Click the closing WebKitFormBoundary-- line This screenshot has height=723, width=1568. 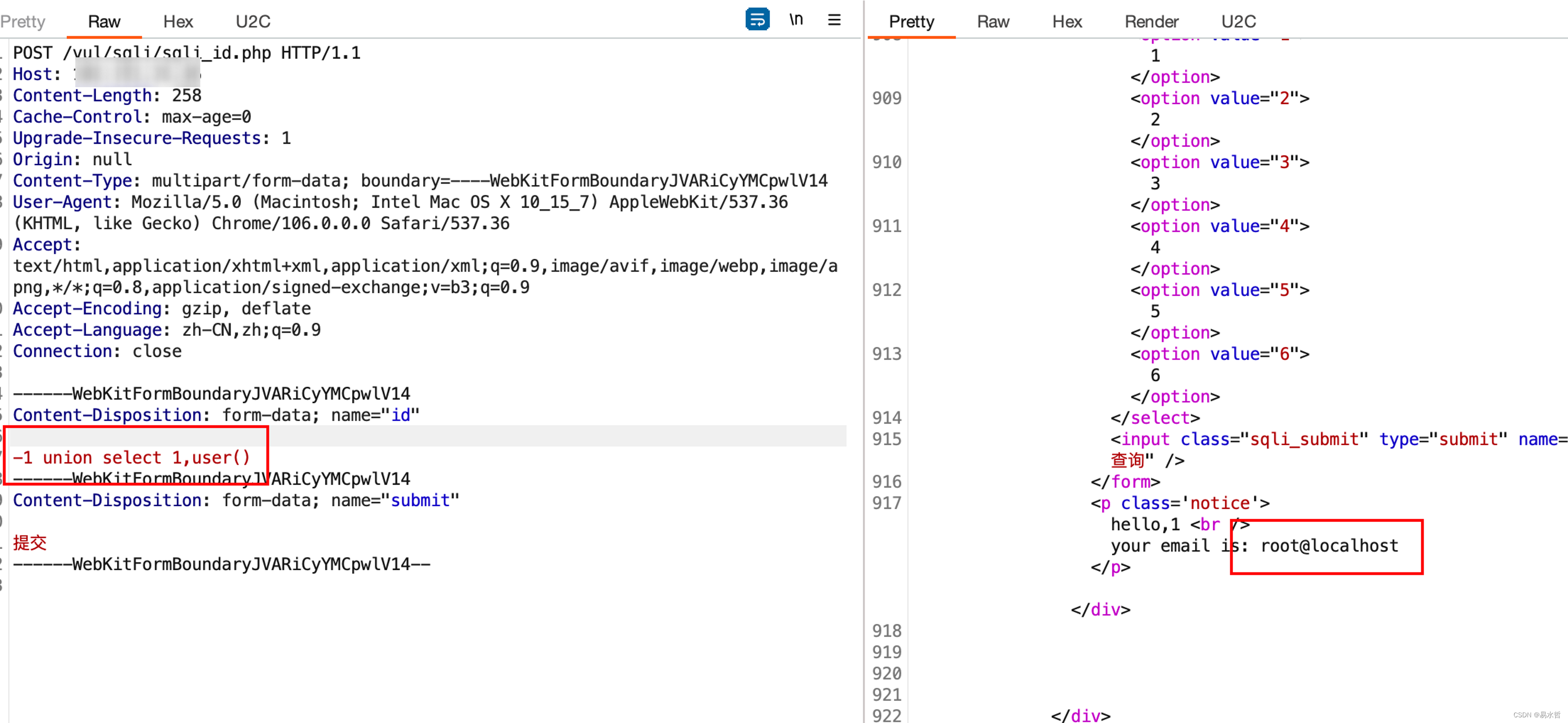click(x=222, y=564)
